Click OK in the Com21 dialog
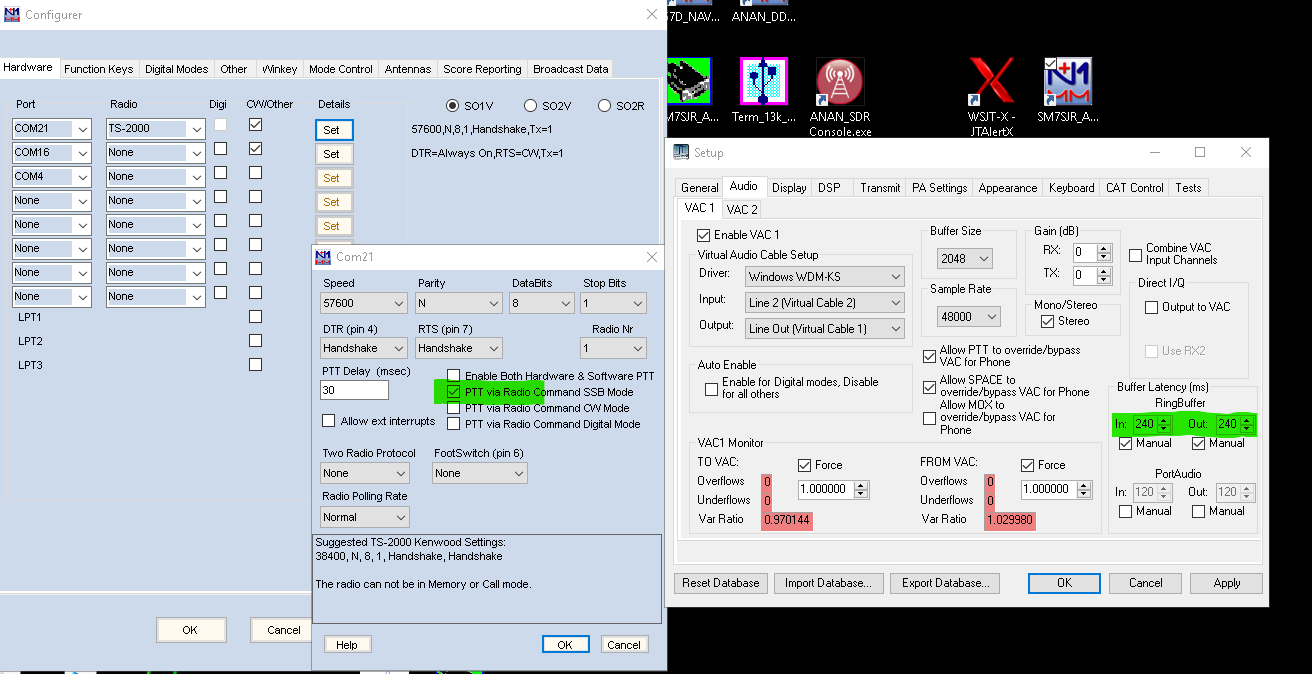 (565, 645)
